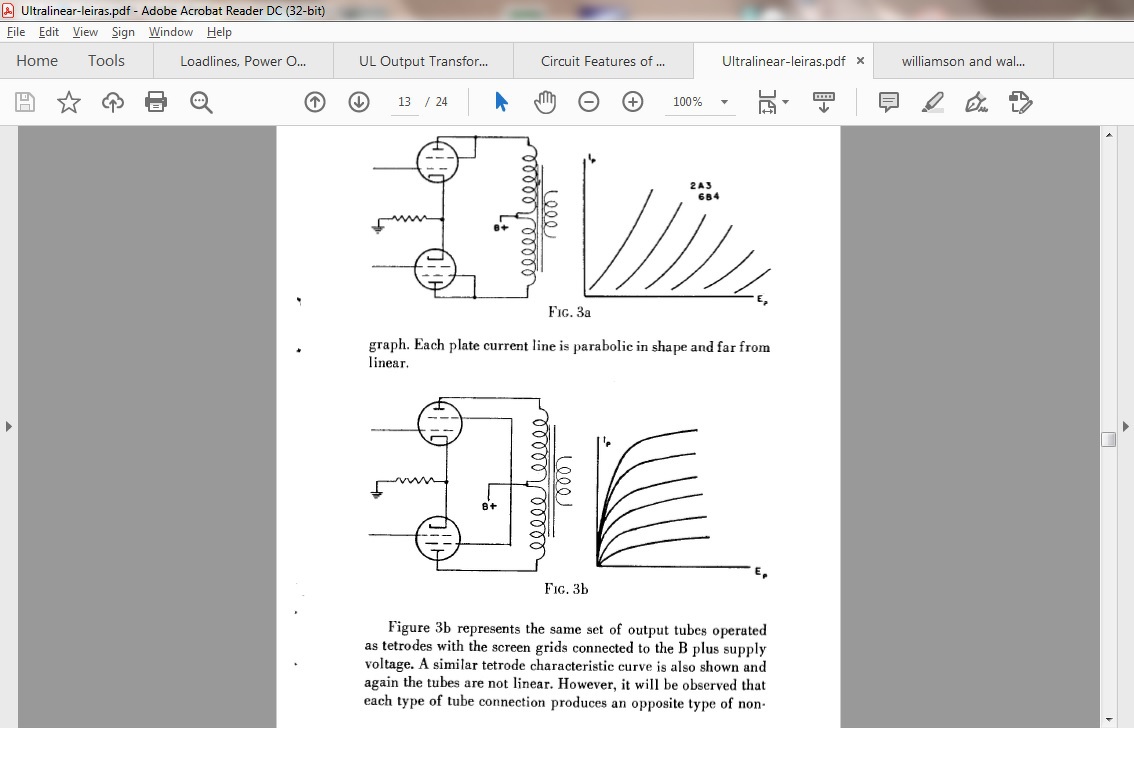Image resolution: width=1134 pixels, height=768 pixels.
Task: Add document to favorites star icon
Action: (x=69, y=102)
